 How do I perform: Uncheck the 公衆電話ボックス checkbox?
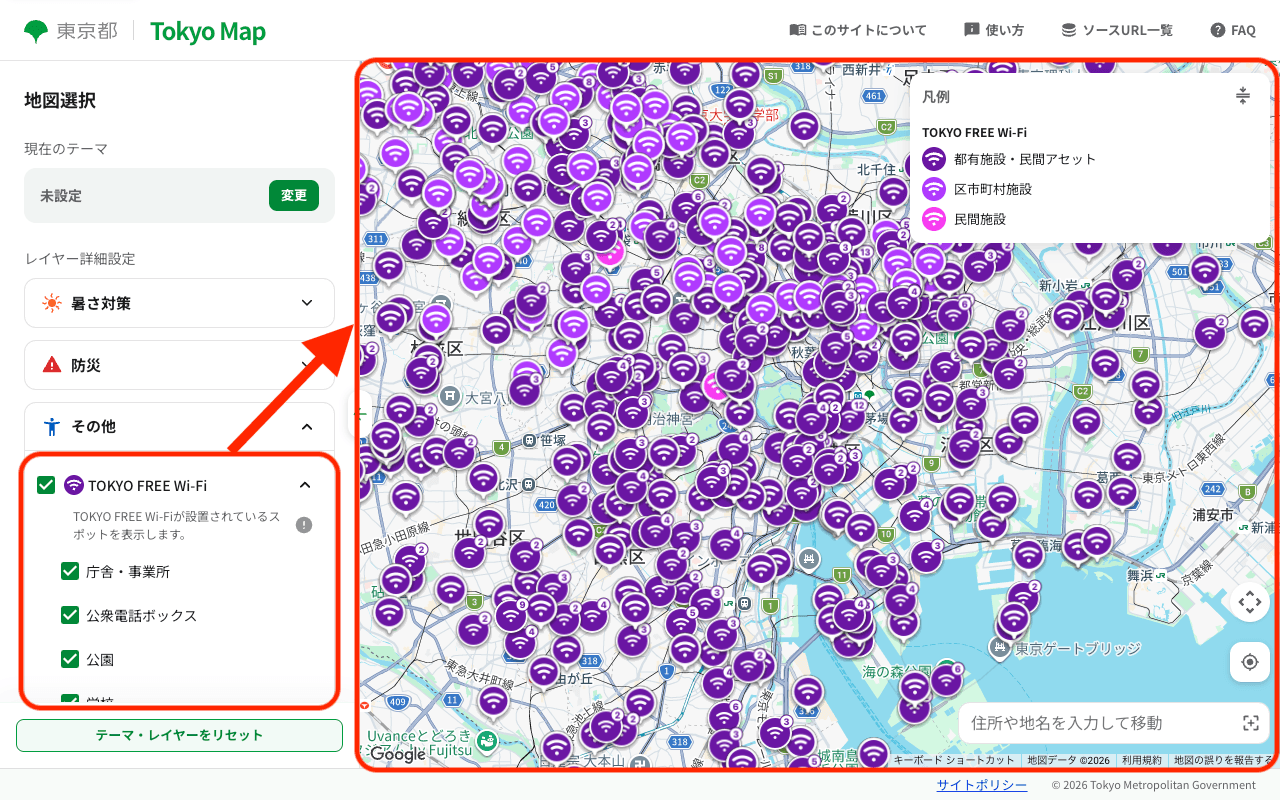tap(70, 615)
